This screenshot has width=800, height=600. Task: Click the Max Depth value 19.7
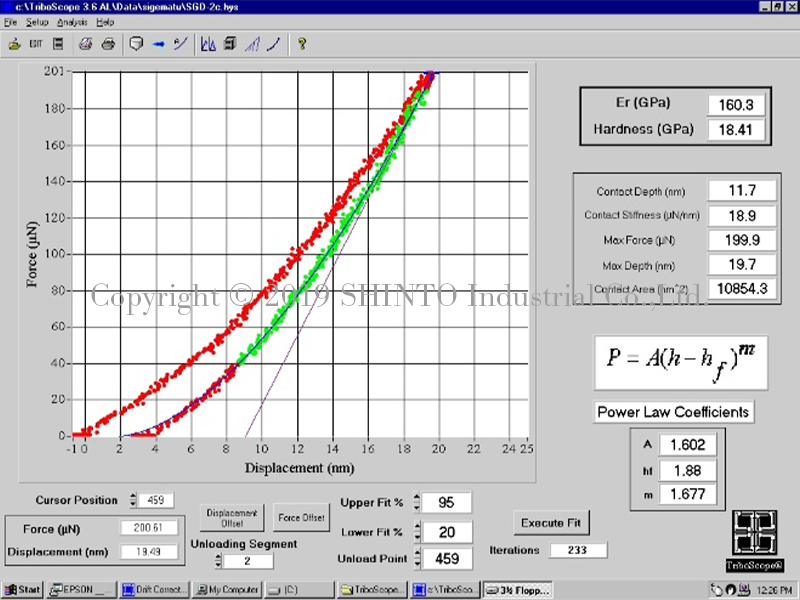pos(742,264)
